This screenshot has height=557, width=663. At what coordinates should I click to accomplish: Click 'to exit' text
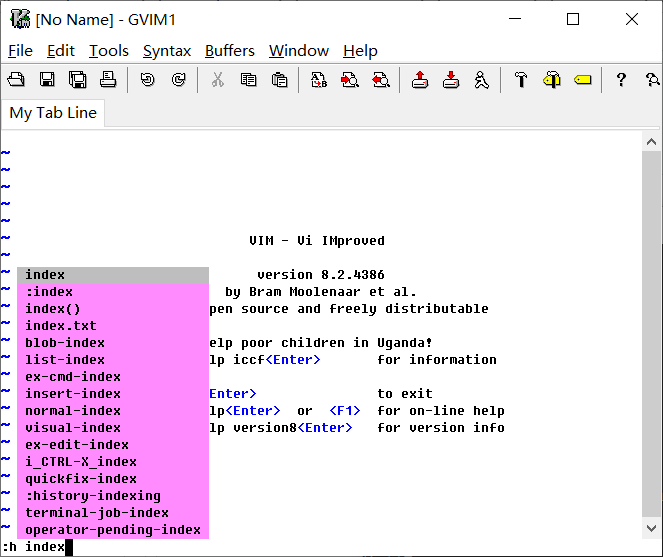[x=405, y=394]
